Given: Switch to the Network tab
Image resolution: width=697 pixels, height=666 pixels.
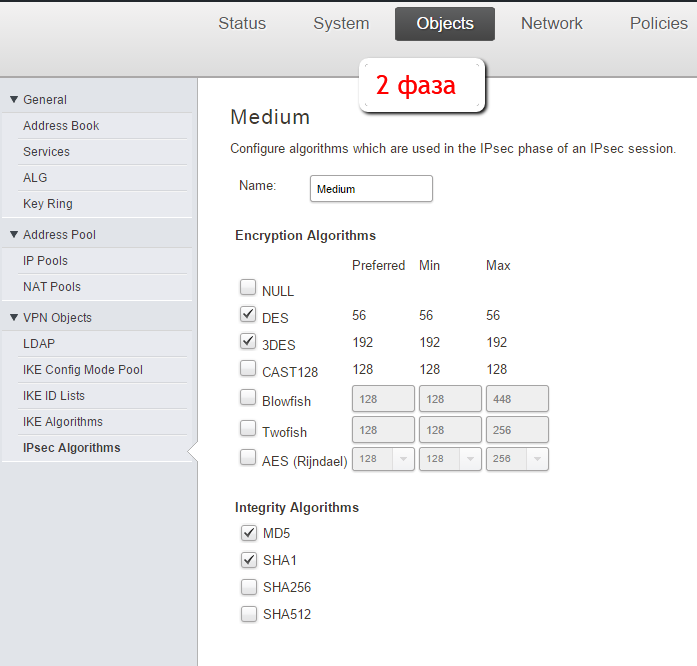Looking at the screenshot, I should (551, 24).
